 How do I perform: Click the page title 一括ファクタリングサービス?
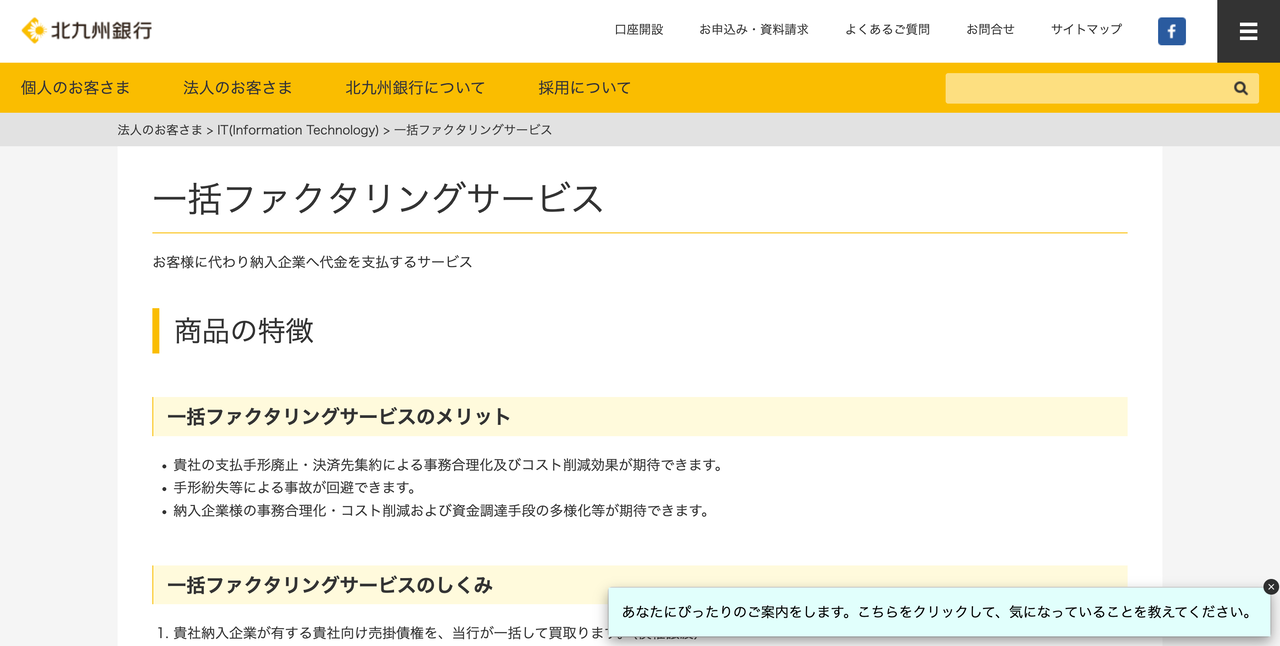pos(378,198)
